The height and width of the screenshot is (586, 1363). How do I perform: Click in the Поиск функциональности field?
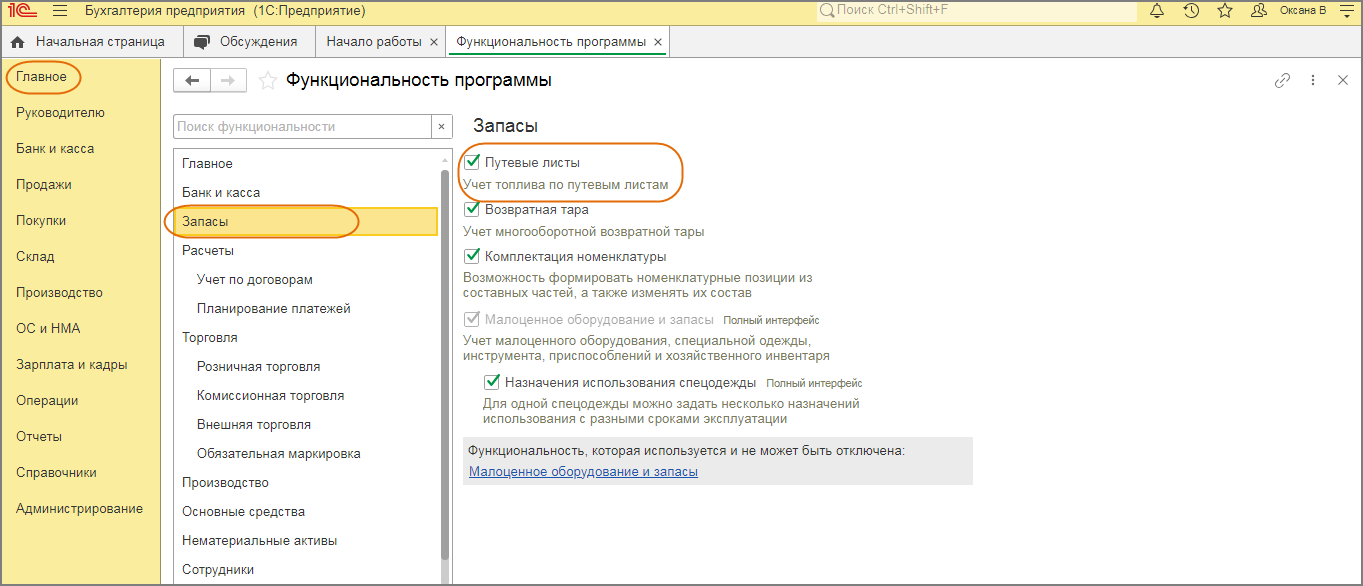(303, 127)
